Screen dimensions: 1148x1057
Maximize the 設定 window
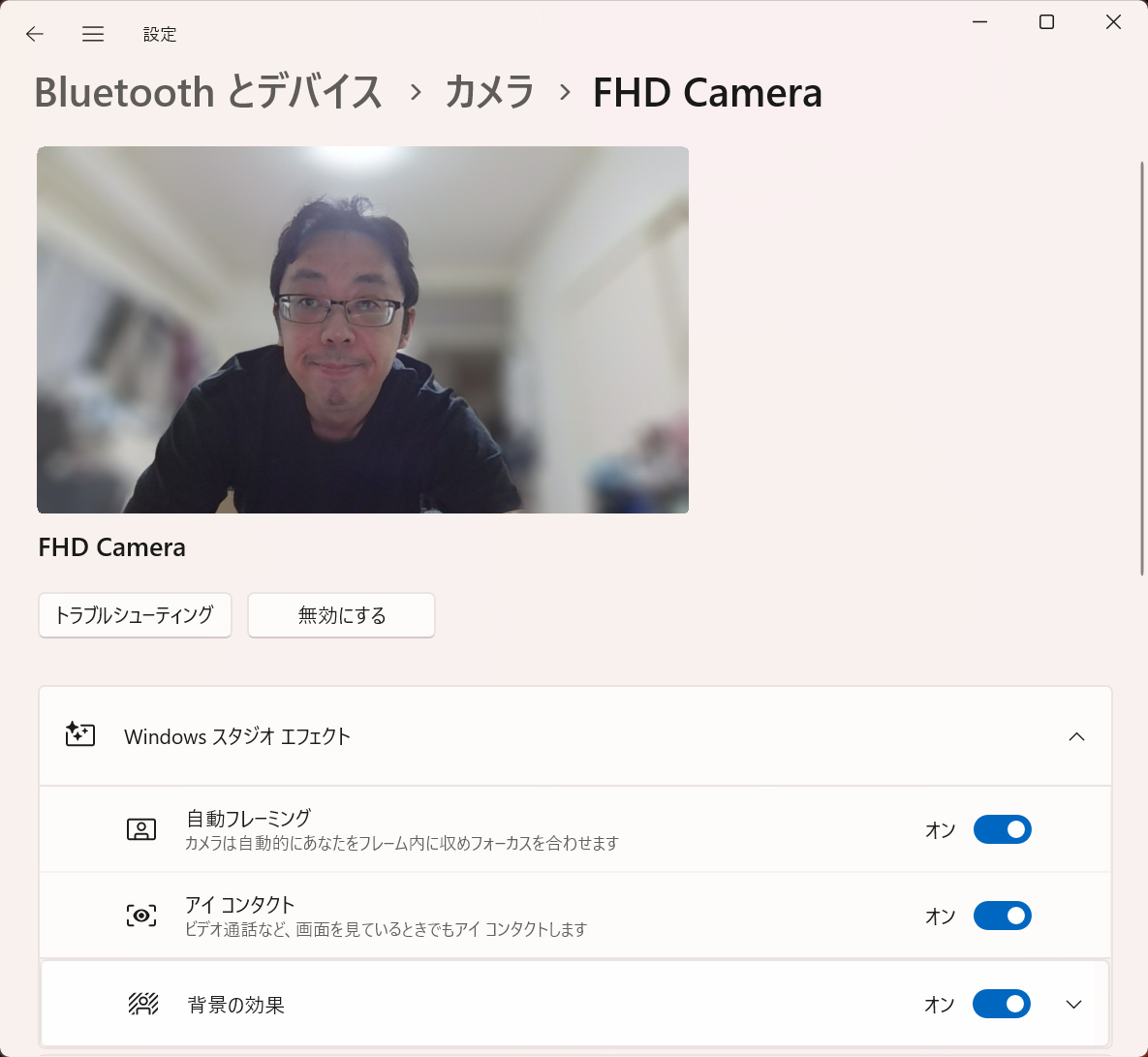click(x=1047, y=22)
